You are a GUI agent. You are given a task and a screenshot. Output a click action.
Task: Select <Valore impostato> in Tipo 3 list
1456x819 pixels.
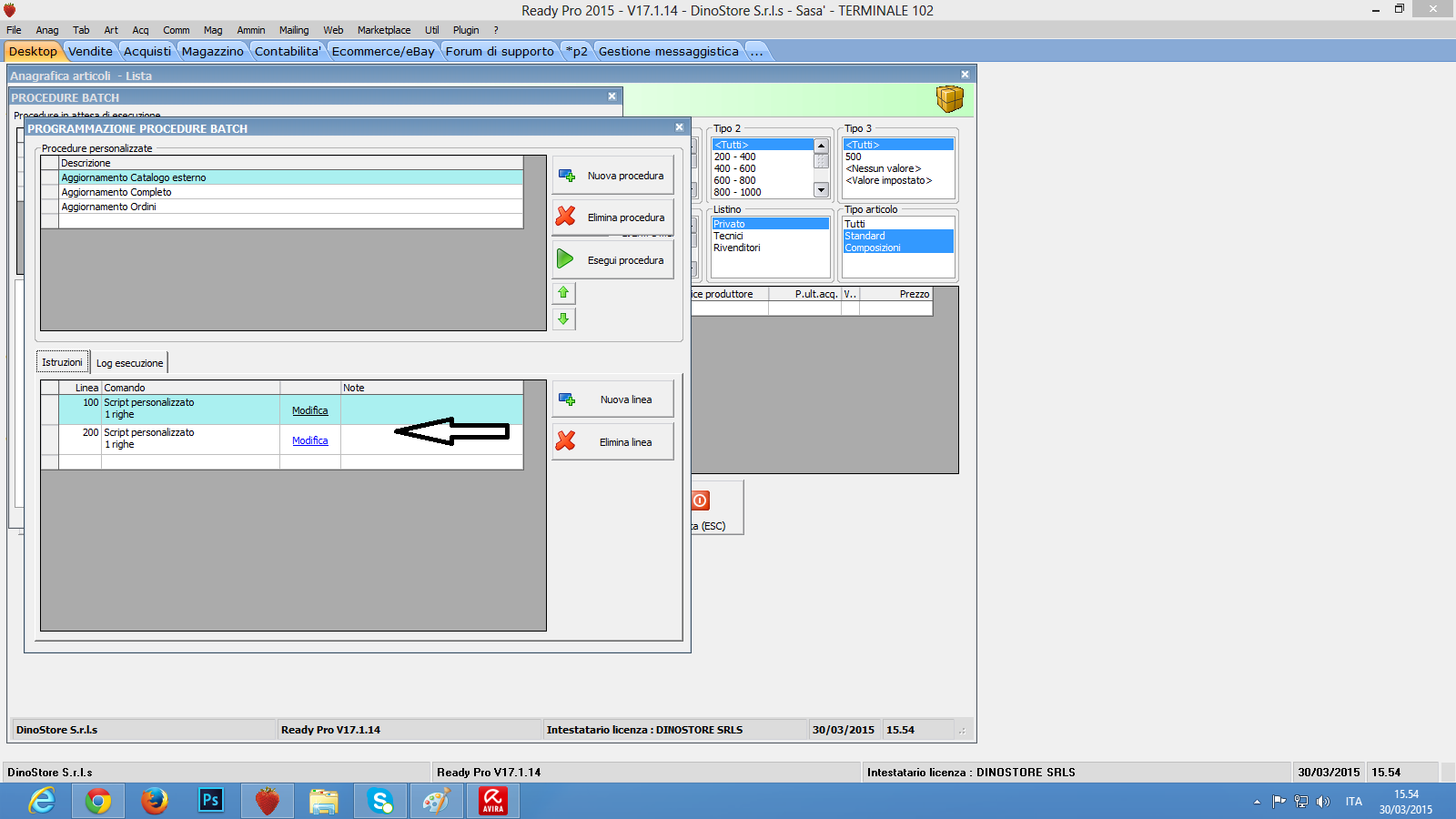898,180
